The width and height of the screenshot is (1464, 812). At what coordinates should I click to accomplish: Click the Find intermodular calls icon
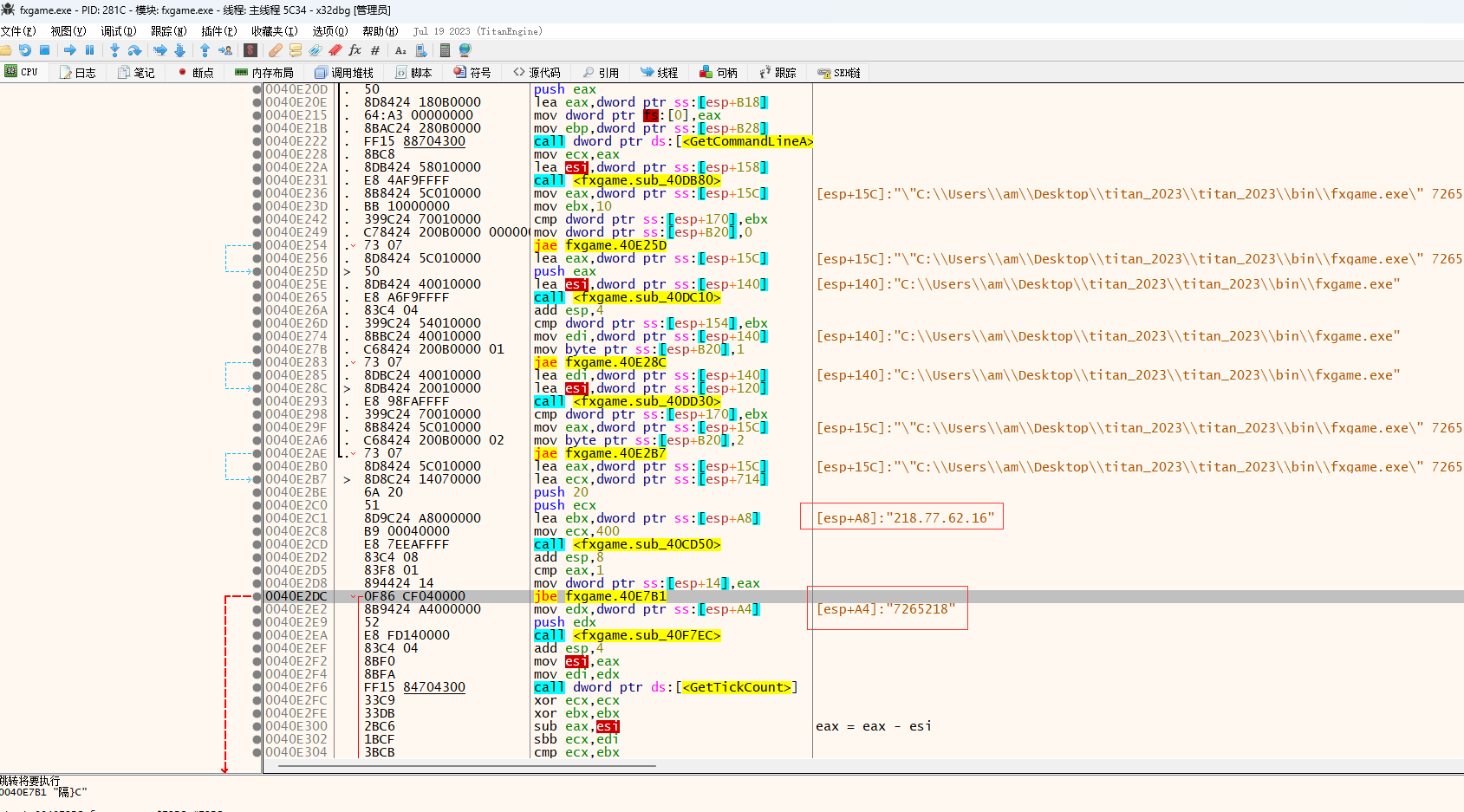420,50
